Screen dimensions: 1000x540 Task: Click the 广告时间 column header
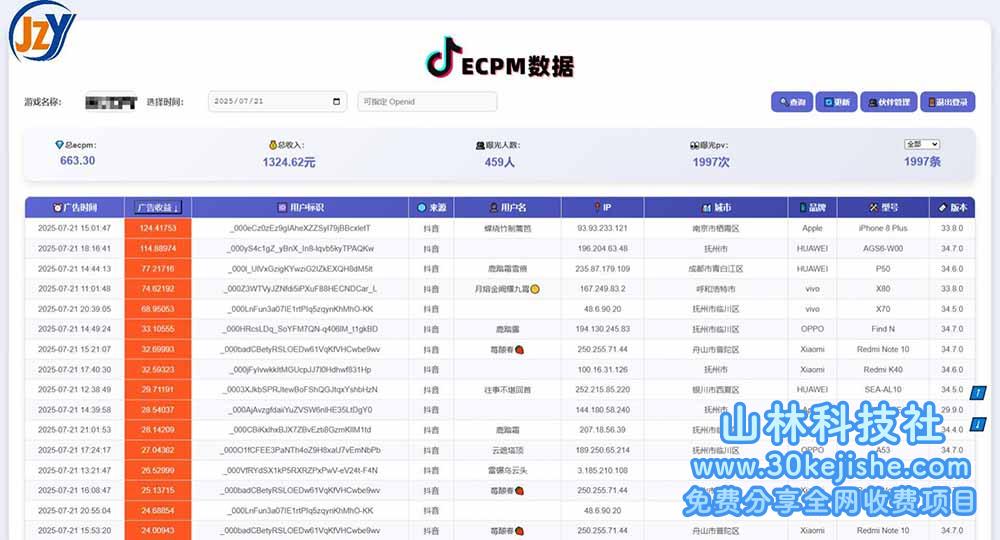point(75,207)
